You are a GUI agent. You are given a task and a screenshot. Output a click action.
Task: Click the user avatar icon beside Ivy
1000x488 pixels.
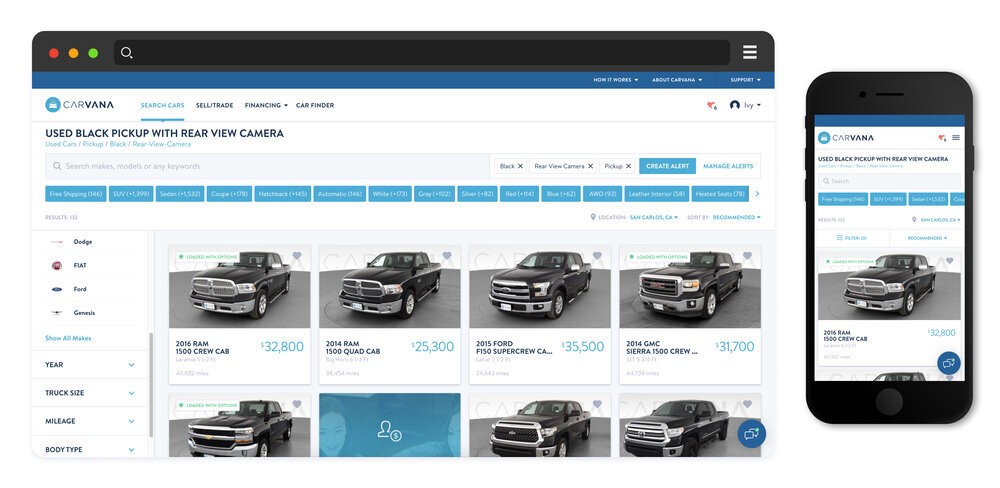click(x=735, y=105)
